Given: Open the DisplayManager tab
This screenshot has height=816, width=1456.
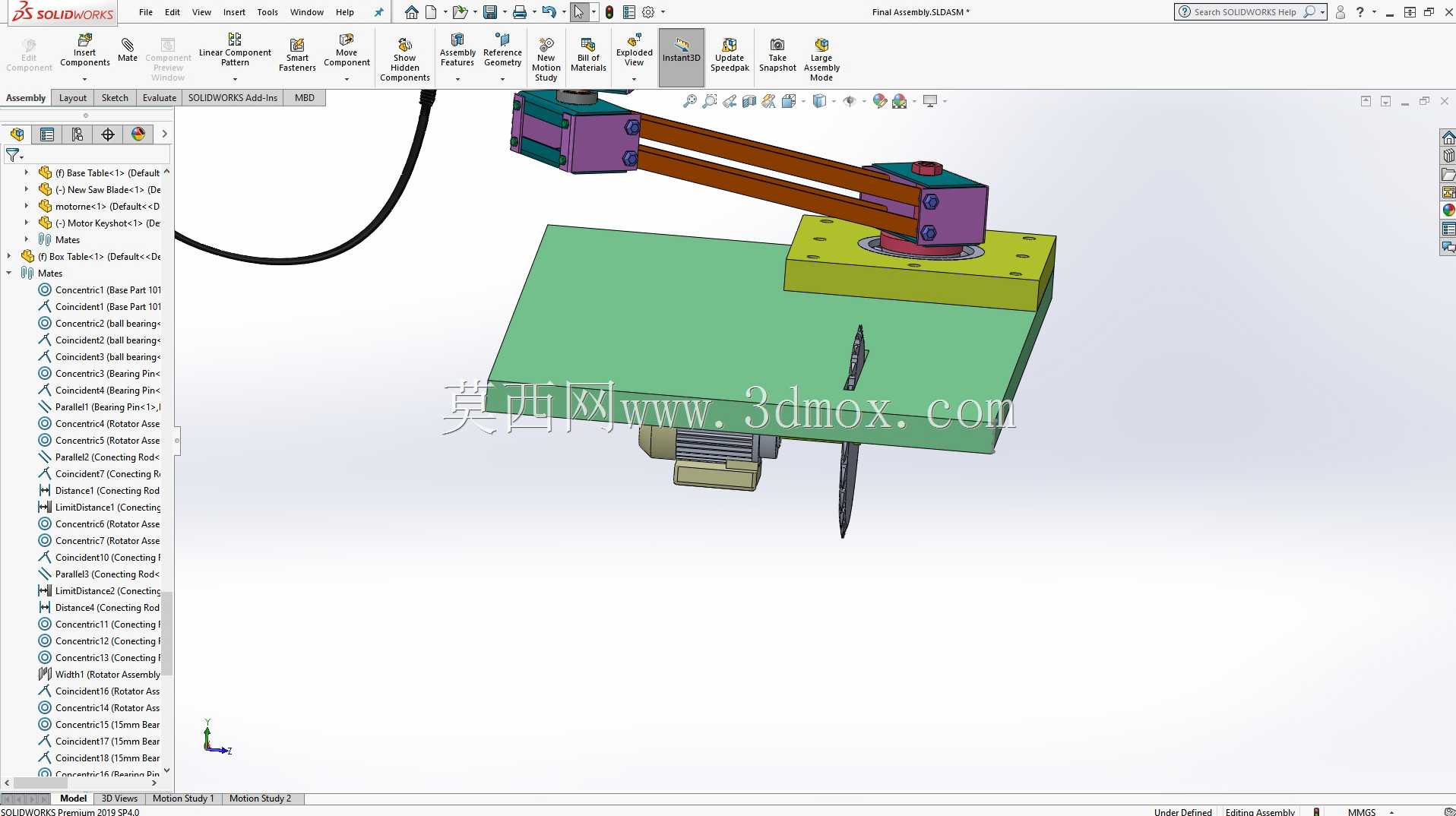Looking at the screenshot, I should [138, 134].
